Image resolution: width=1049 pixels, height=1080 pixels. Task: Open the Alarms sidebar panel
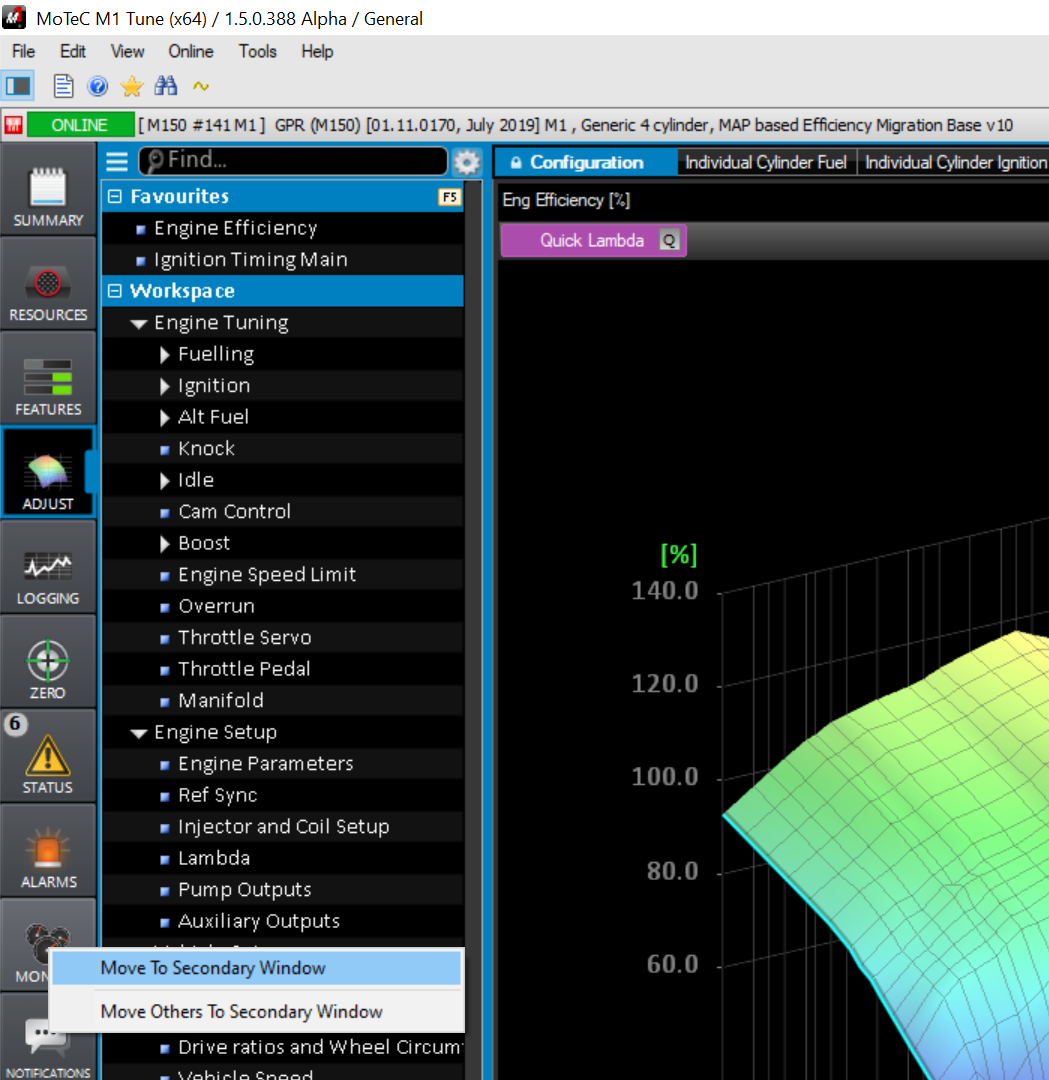point(48,857)
